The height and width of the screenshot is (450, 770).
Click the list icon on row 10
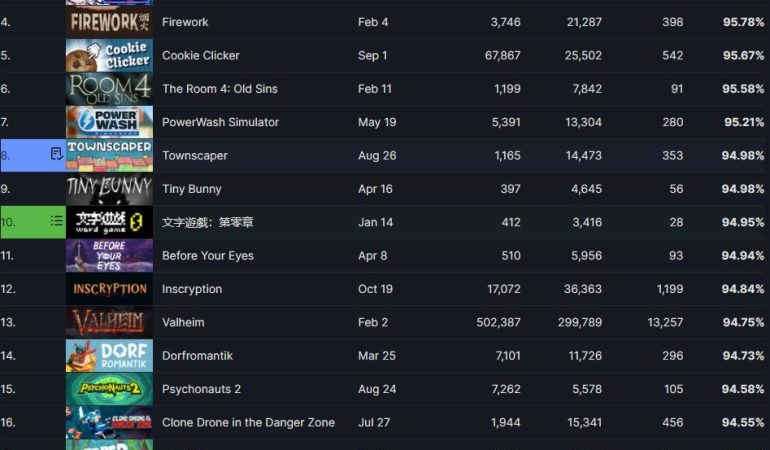tap(57, 221)
